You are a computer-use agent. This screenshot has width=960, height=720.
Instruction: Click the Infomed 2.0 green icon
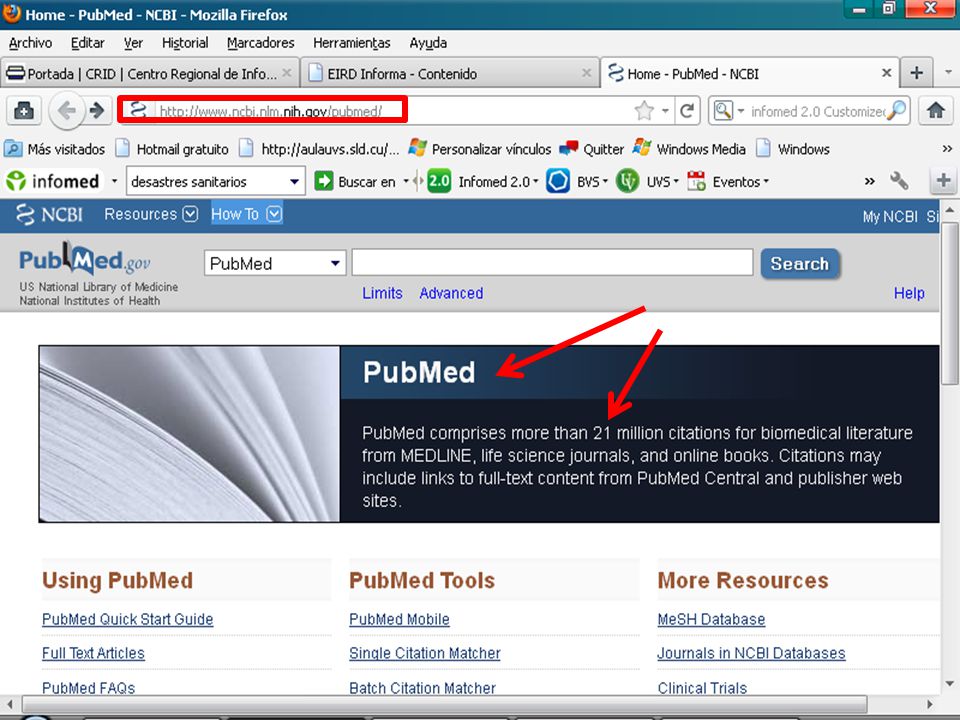click(x=439, y=181)
